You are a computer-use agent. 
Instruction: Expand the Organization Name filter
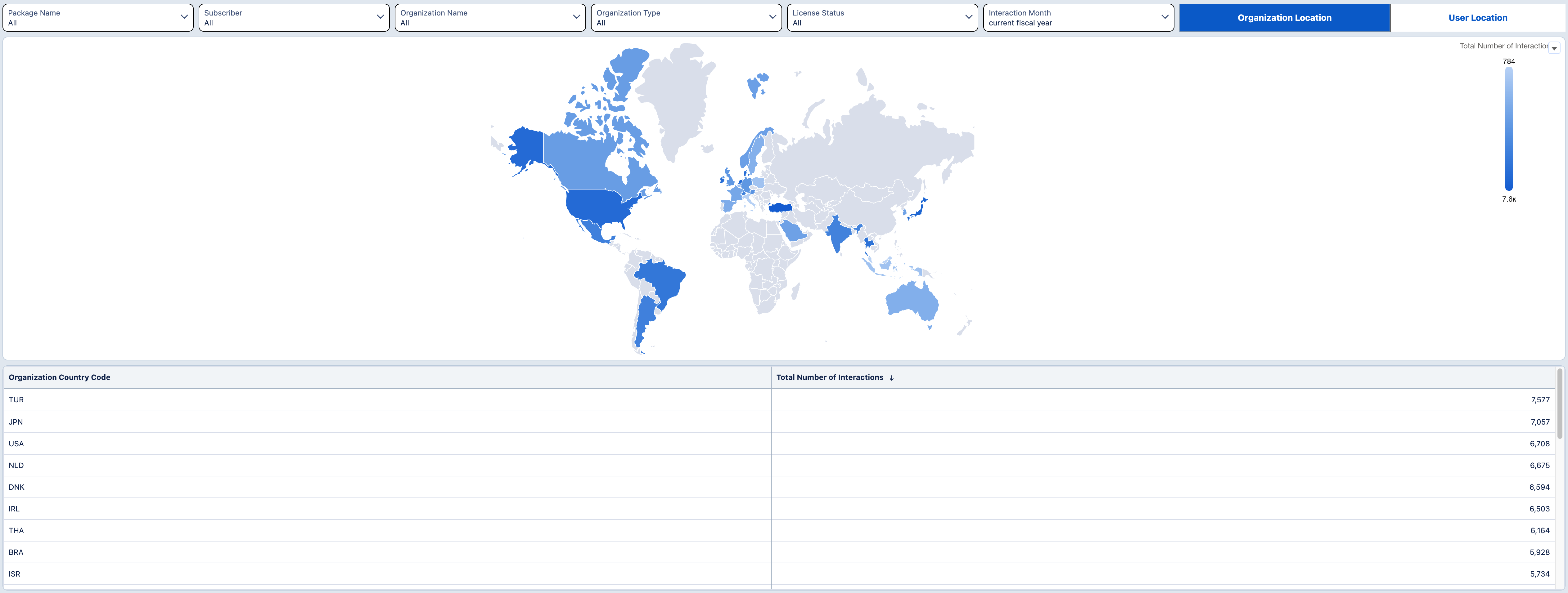click(x=490, y=18)
